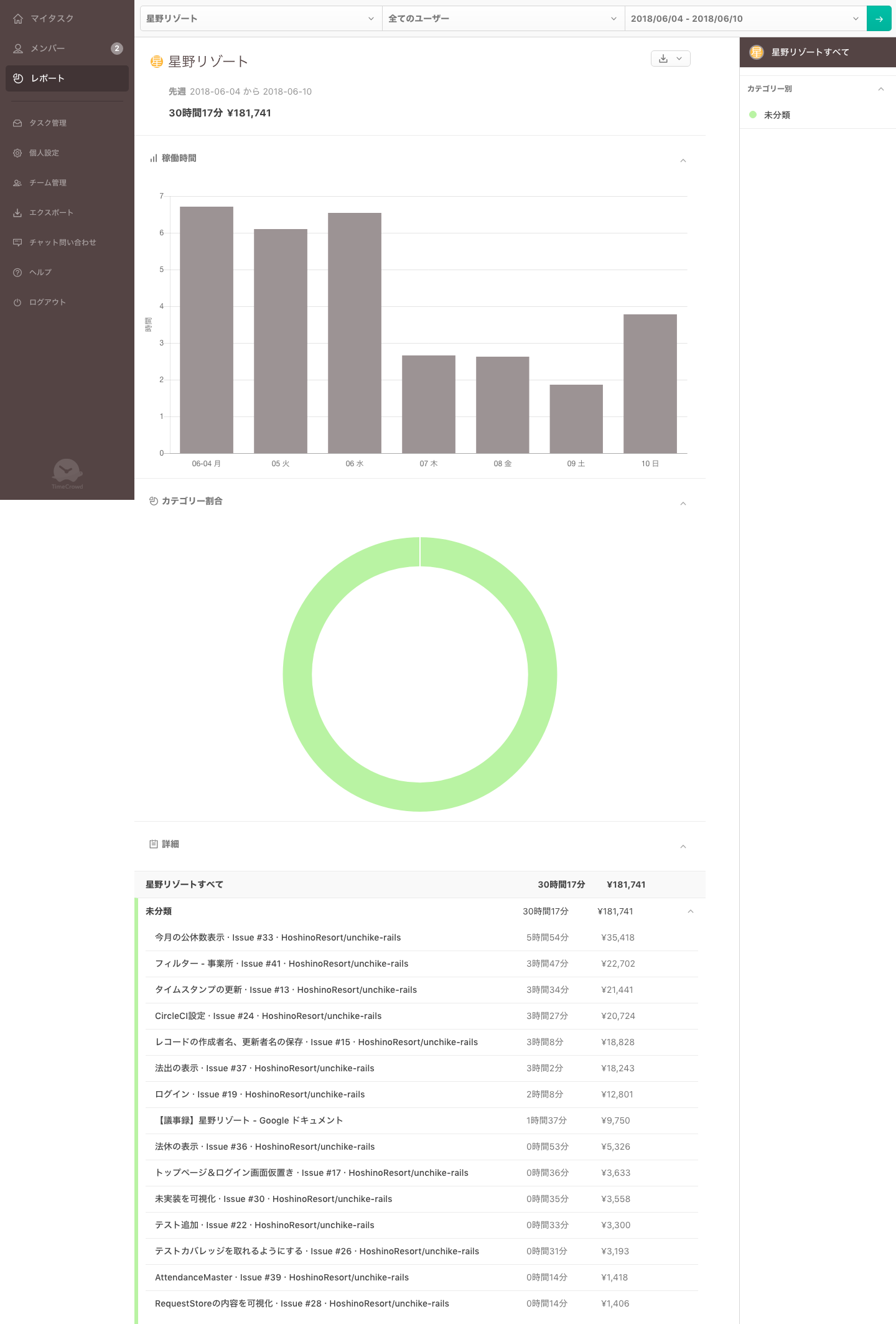Open the マイタスク menu item
This screenshot has height=1324, width=896.
(x=67, y=19)
